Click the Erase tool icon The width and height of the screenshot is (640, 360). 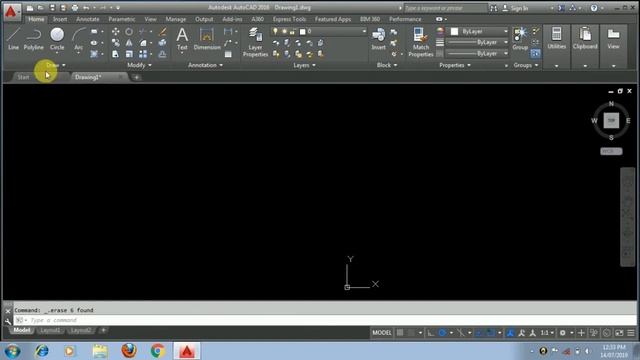[162, 31]
